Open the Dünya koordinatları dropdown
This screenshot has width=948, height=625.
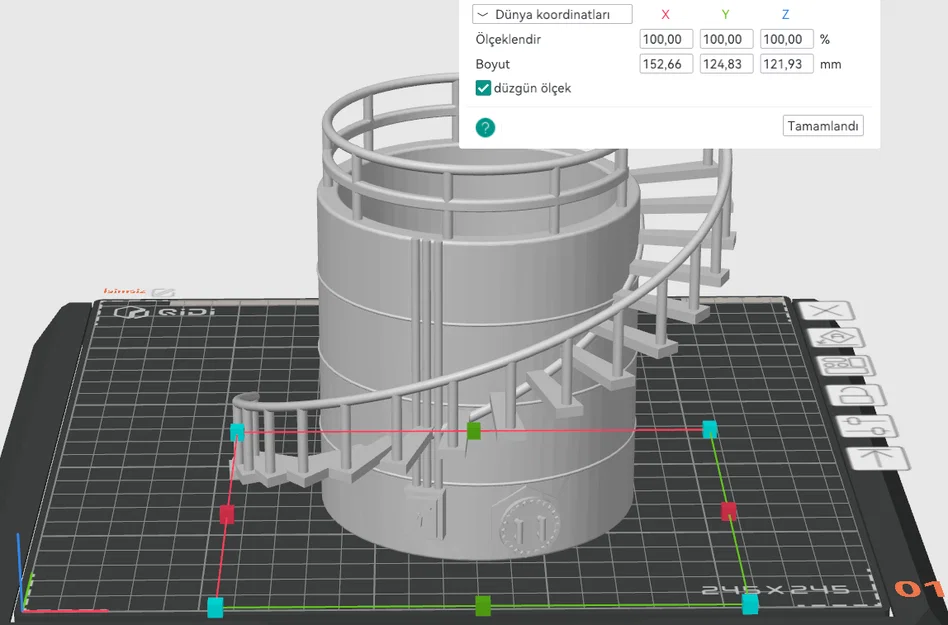coord(552,15)
